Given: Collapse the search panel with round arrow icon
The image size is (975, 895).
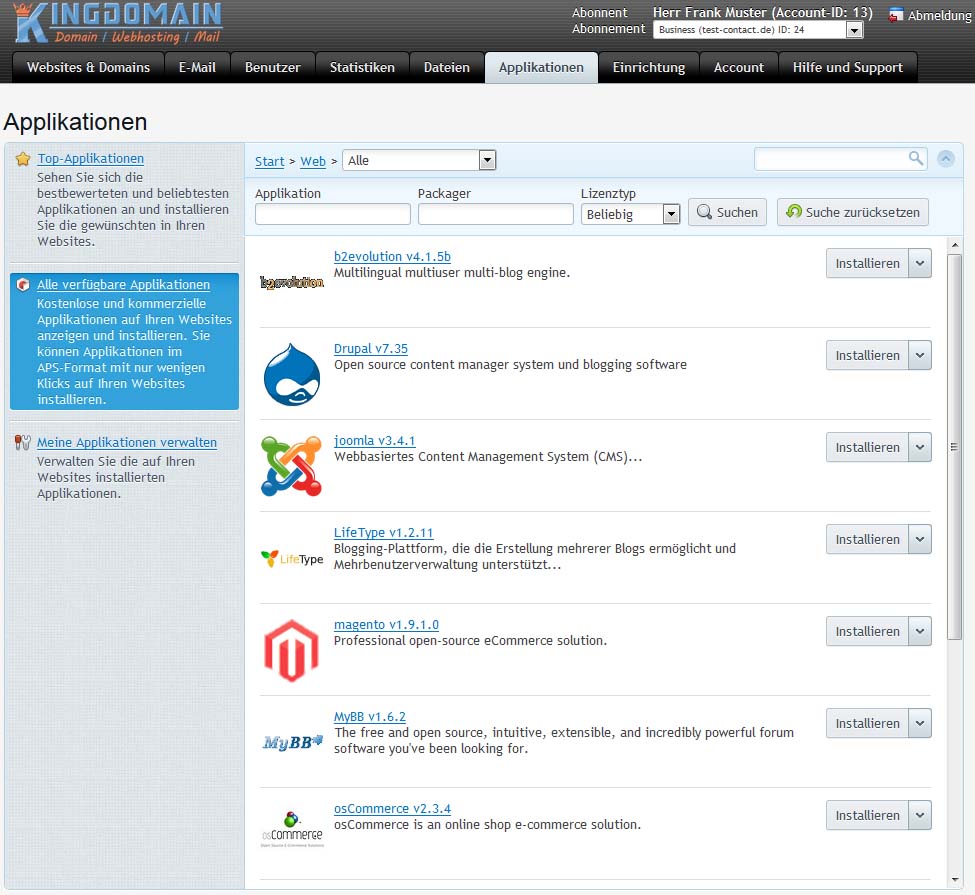Looking at the screenshot, I should (946, 159).
